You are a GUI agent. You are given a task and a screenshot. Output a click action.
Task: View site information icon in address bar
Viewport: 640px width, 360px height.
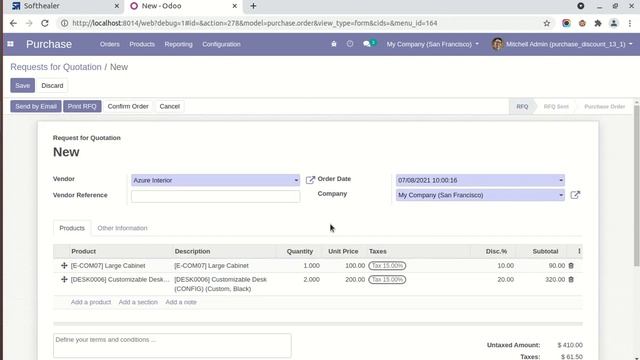[x=64, y=23]
